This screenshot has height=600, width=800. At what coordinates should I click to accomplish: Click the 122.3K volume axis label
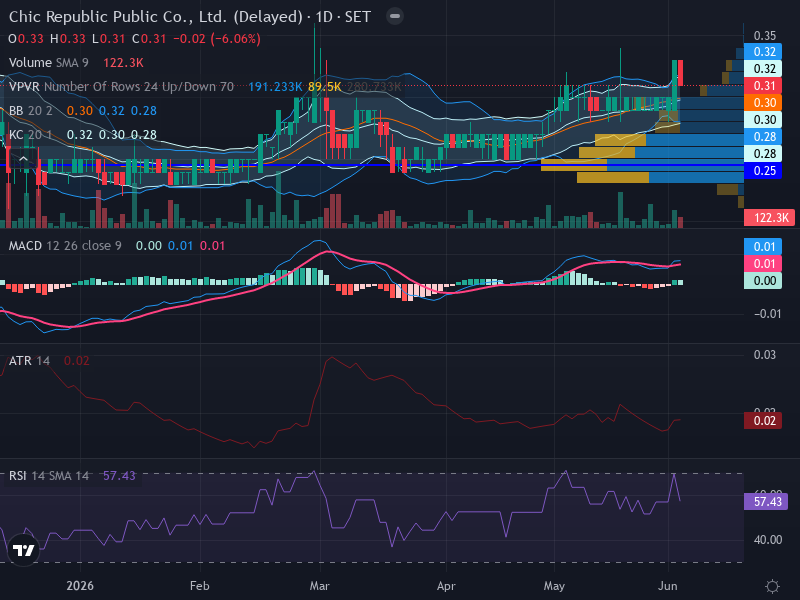tap(769, 218)
